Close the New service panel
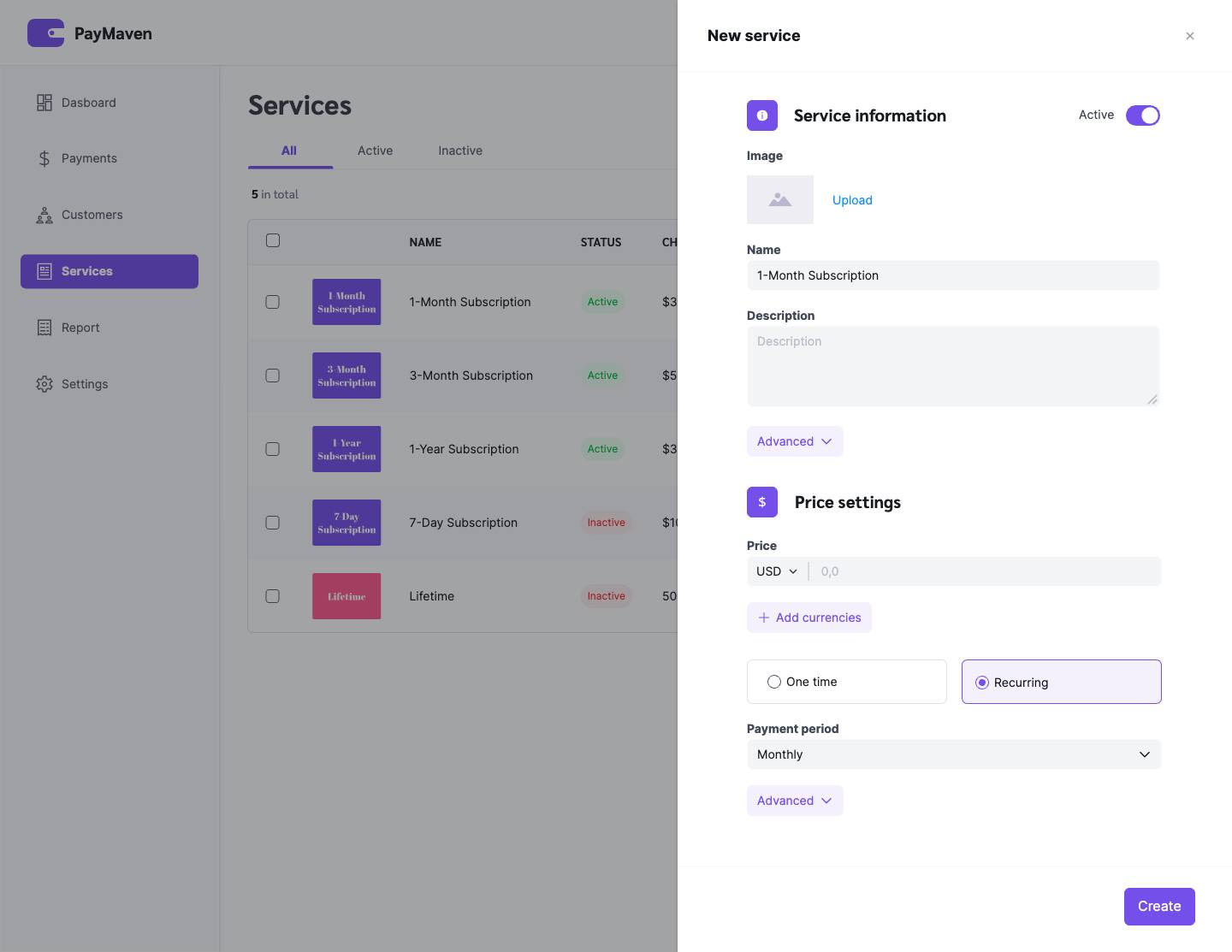The height and width of the screenshot is (952, 1232). coord(1189,36)
